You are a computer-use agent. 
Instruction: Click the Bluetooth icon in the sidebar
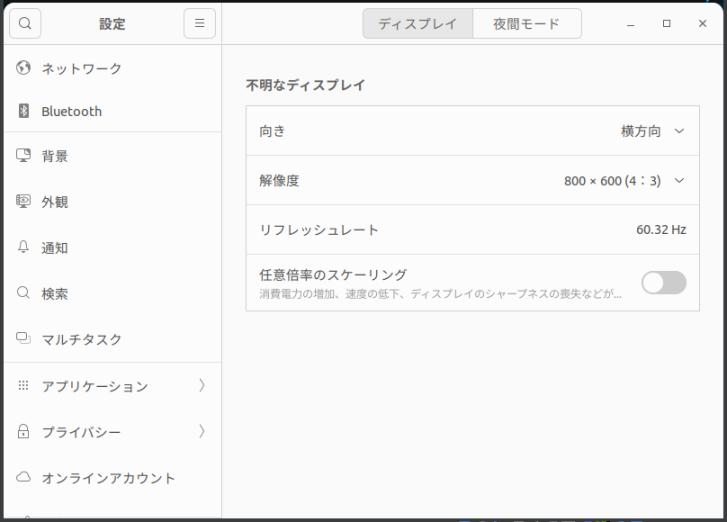point(23,111)
